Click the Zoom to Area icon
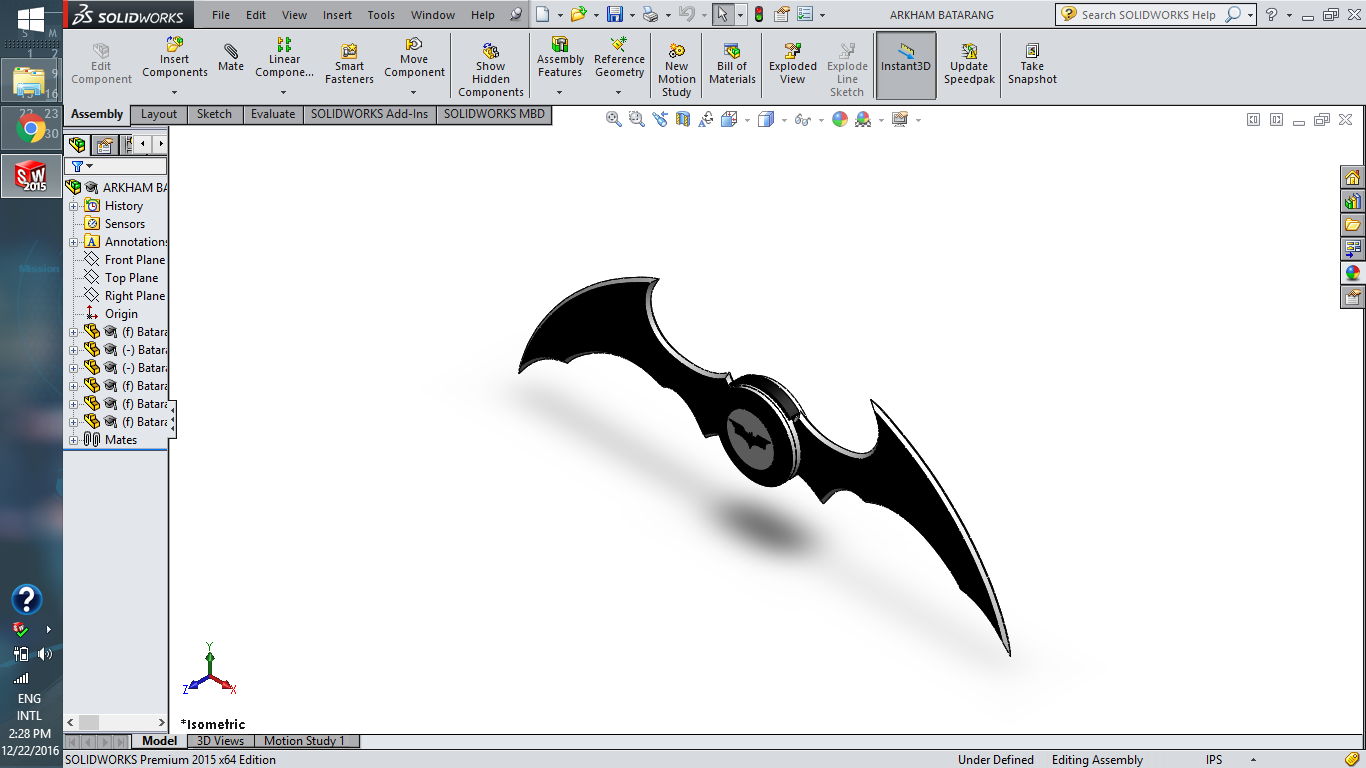1366x768 pixels. tap(637, 119)
